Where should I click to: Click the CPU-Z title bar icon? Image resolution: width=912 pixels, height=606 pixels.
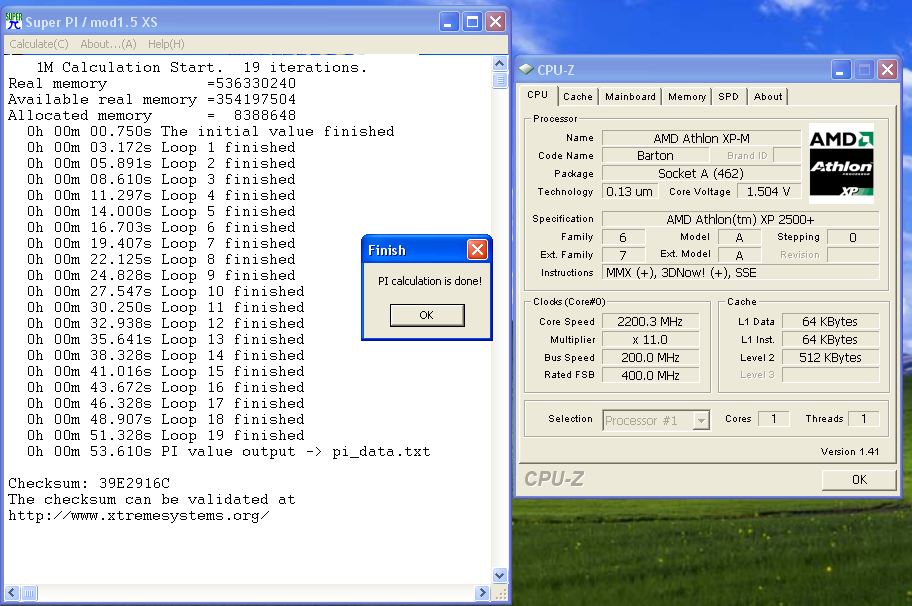526,69
